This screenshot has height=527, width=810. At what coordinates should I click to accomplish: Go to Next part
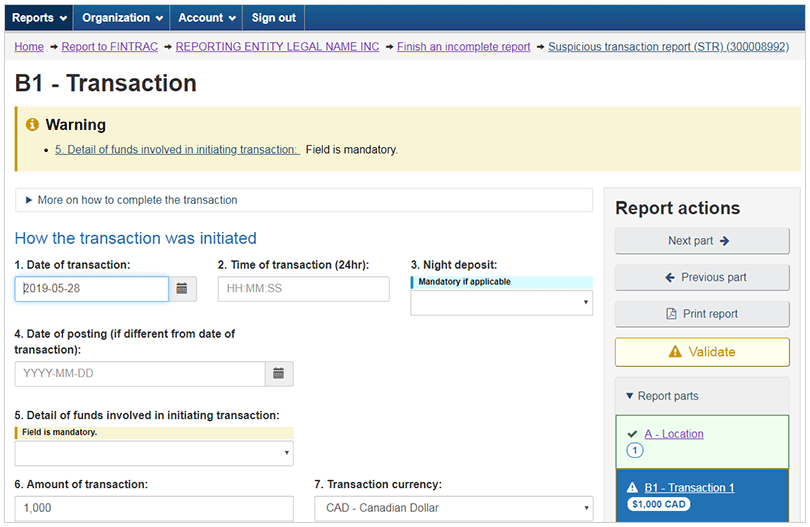click(x=702, y=241)
